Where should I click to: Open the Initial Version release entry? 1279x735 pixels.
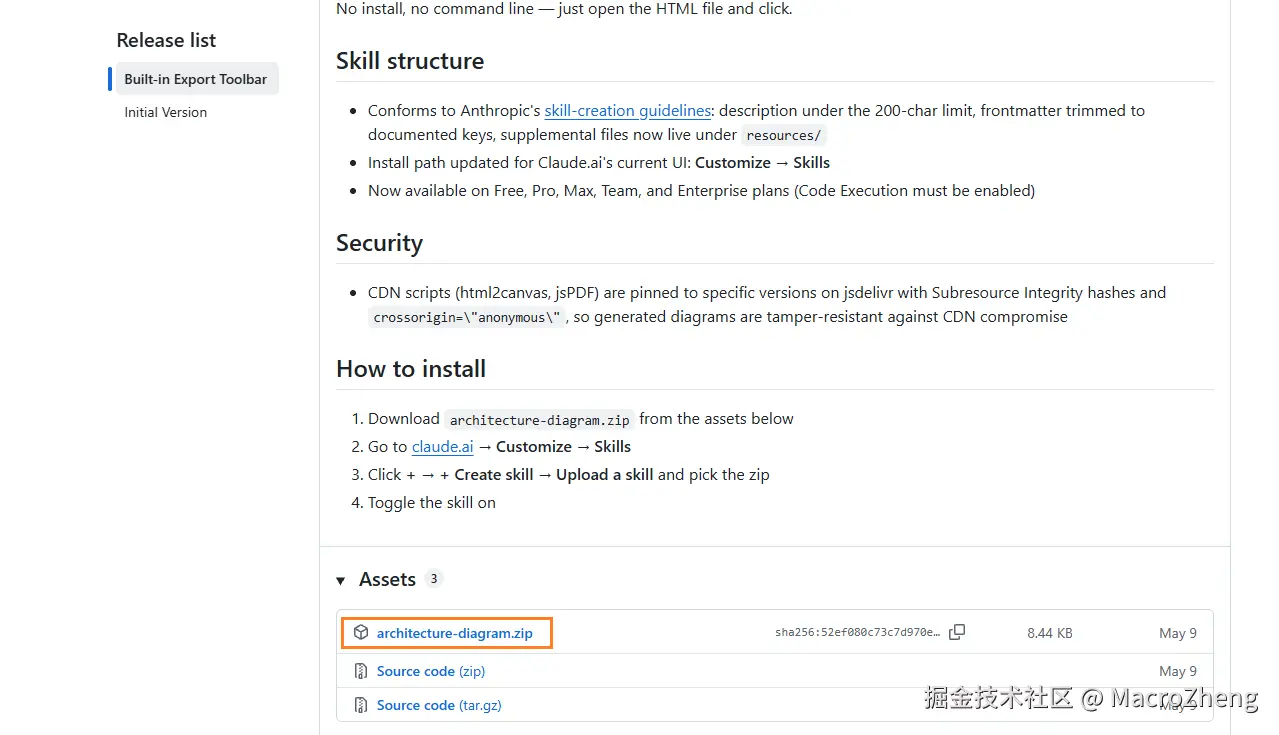coord(166,112)
